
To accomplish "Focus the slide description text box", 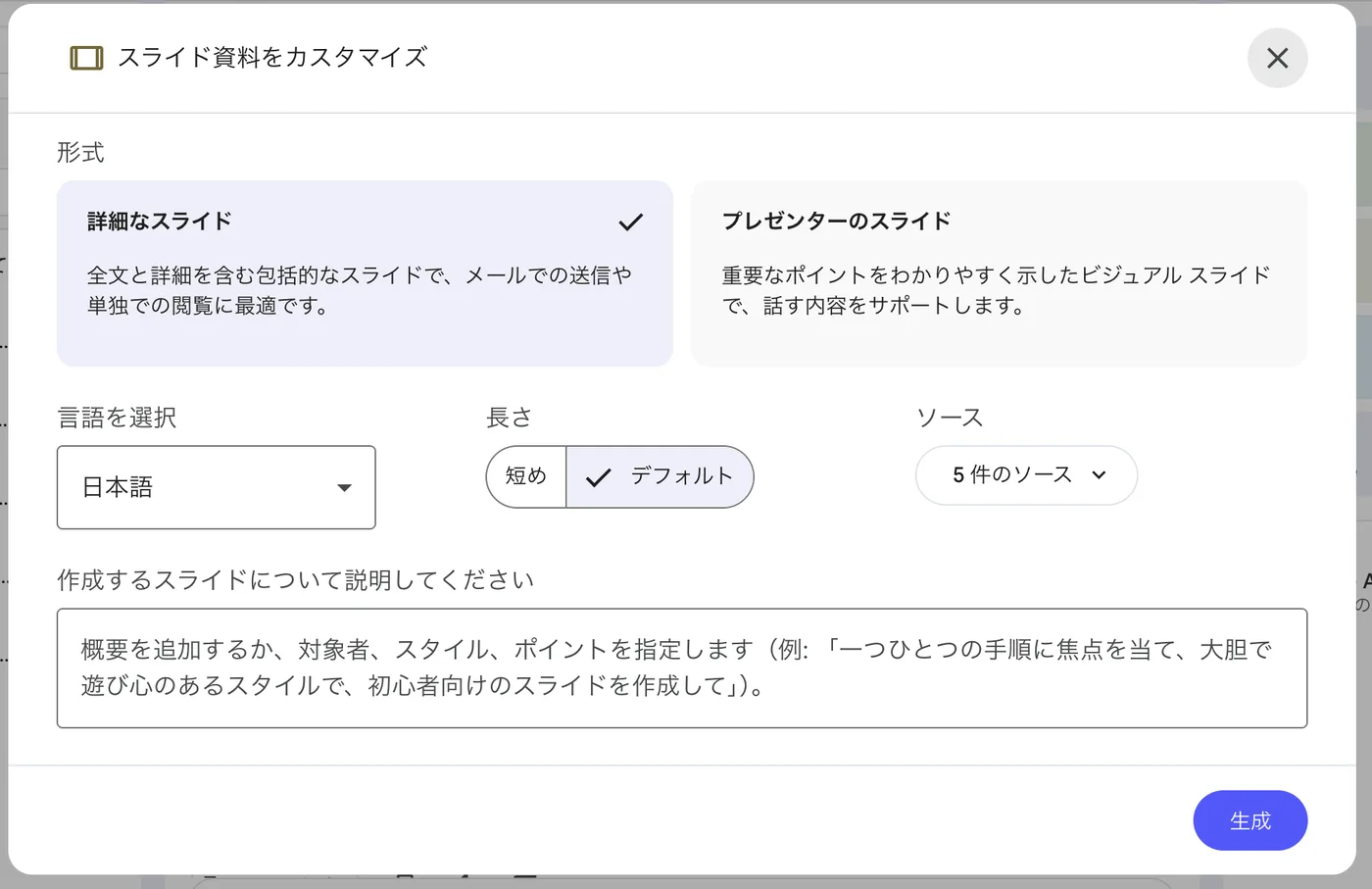I will (682, 667).
